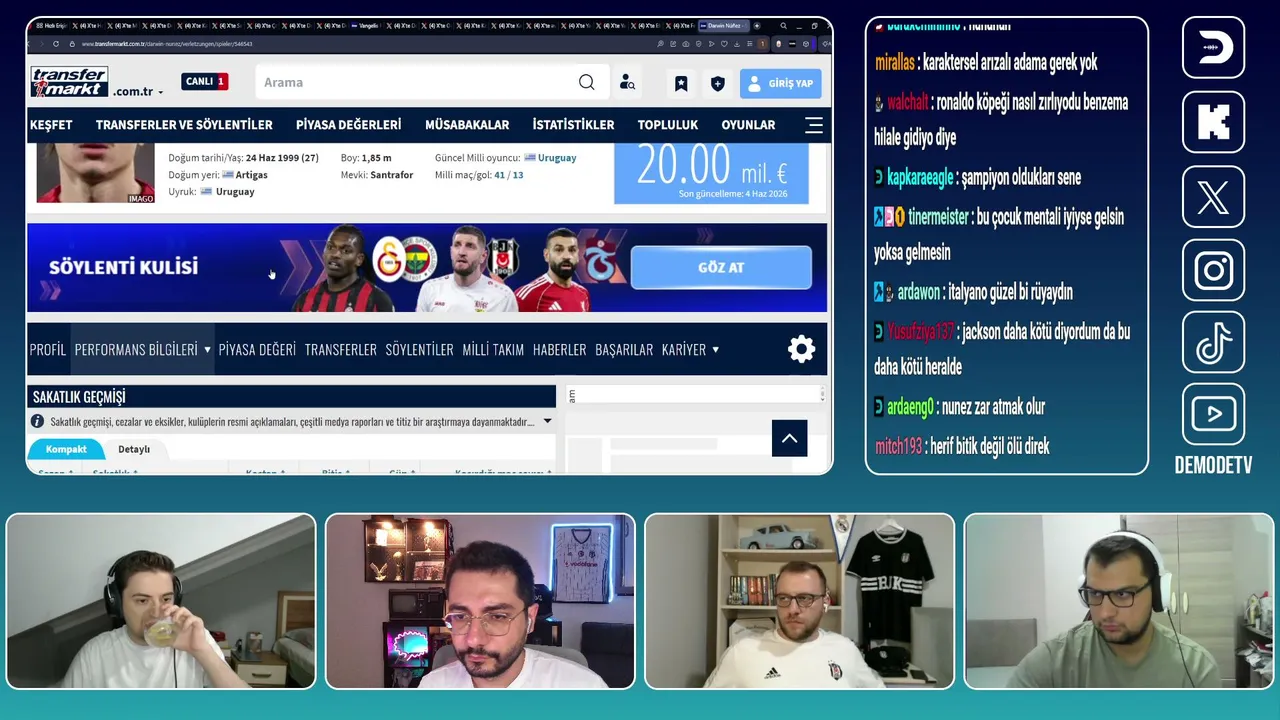Click the Söylenti Kulisi banner title
This screenshot has width=1280, height=720.
click(123, 267)
